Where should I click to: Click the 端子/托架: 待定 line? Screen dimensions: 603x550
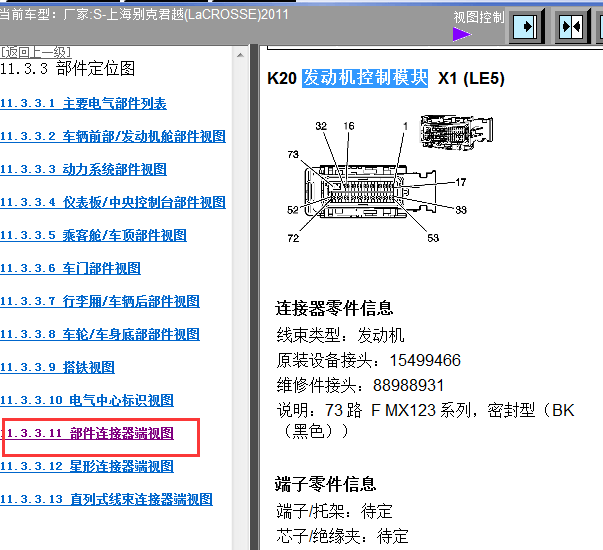point(334,511)
